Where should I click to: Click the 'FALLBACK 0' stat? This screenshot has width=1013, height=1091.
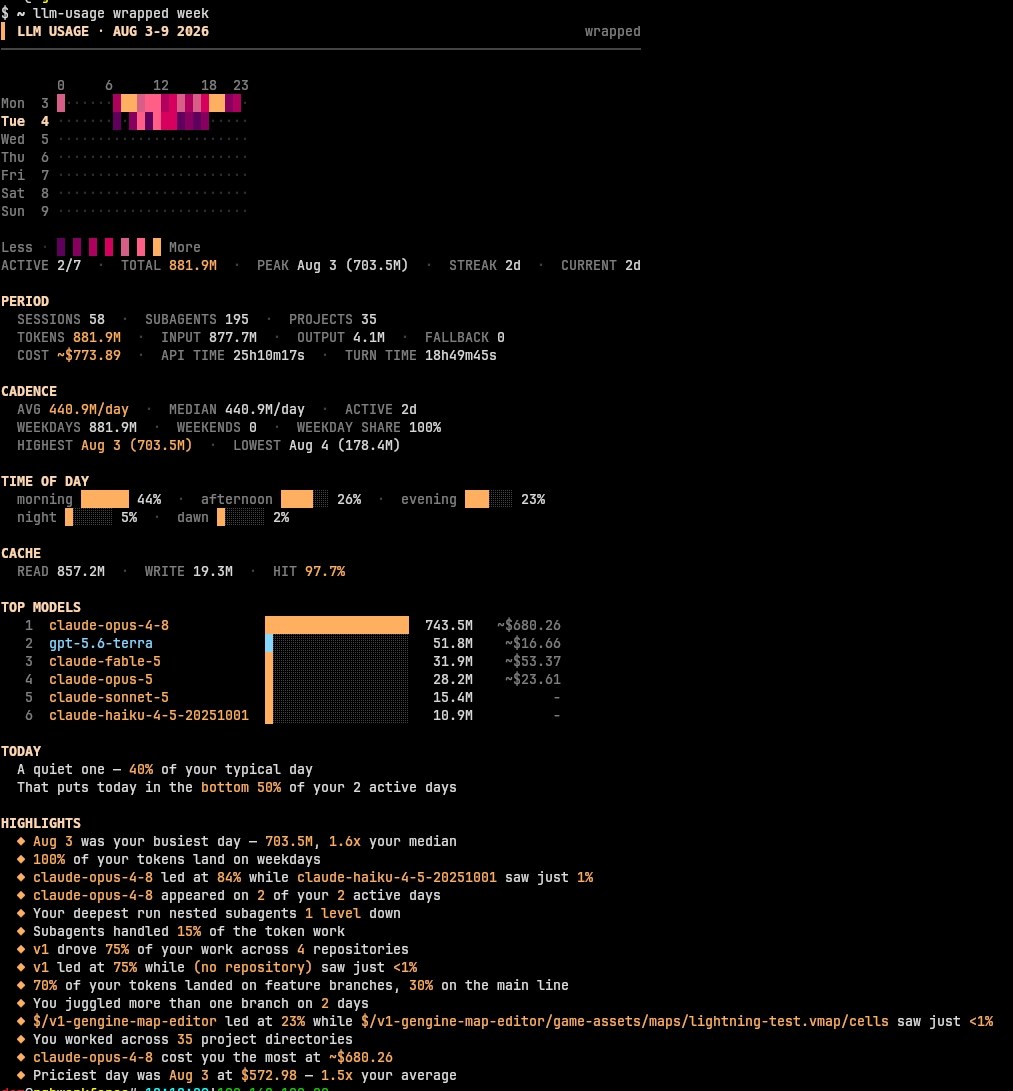pos(465,337)
